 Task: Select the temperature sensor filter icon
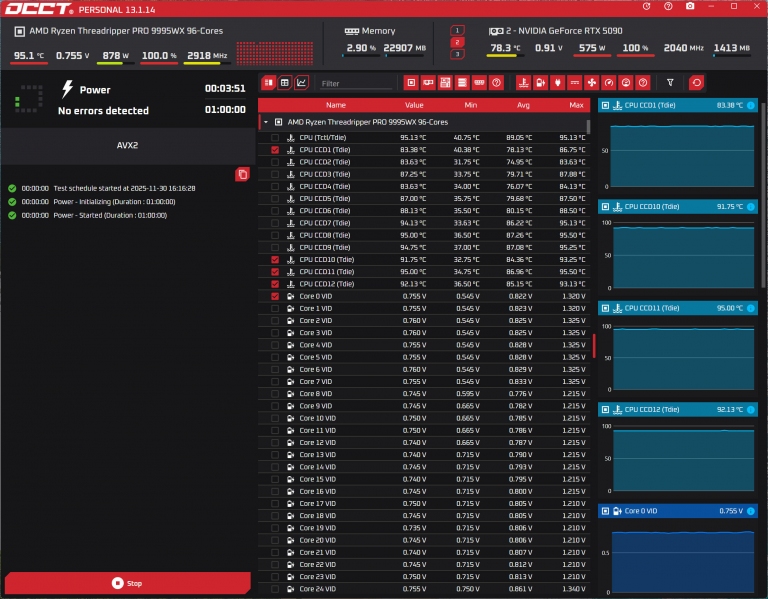523,83
